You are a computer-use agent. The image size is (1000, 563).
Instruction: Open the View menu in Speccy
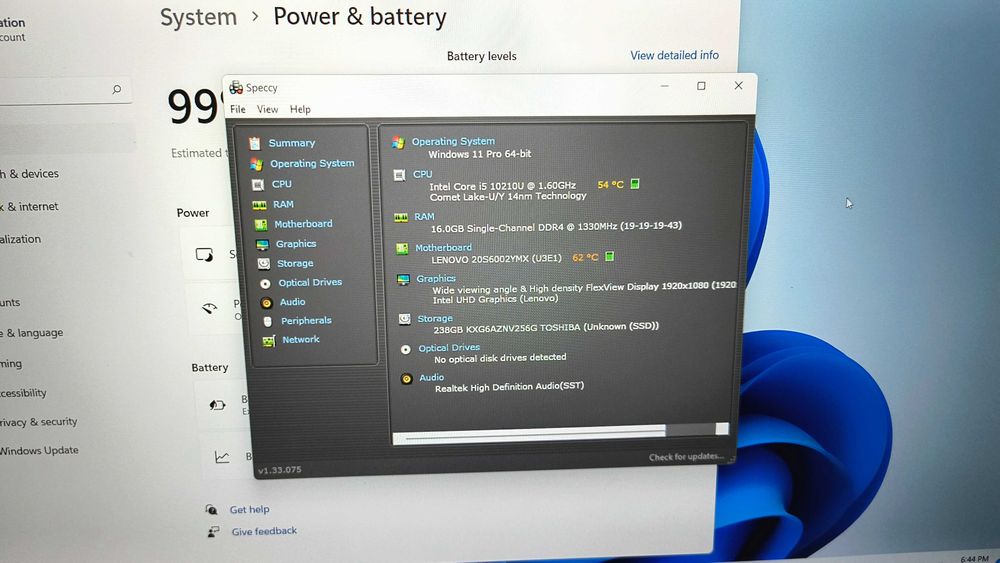[267, 110]
